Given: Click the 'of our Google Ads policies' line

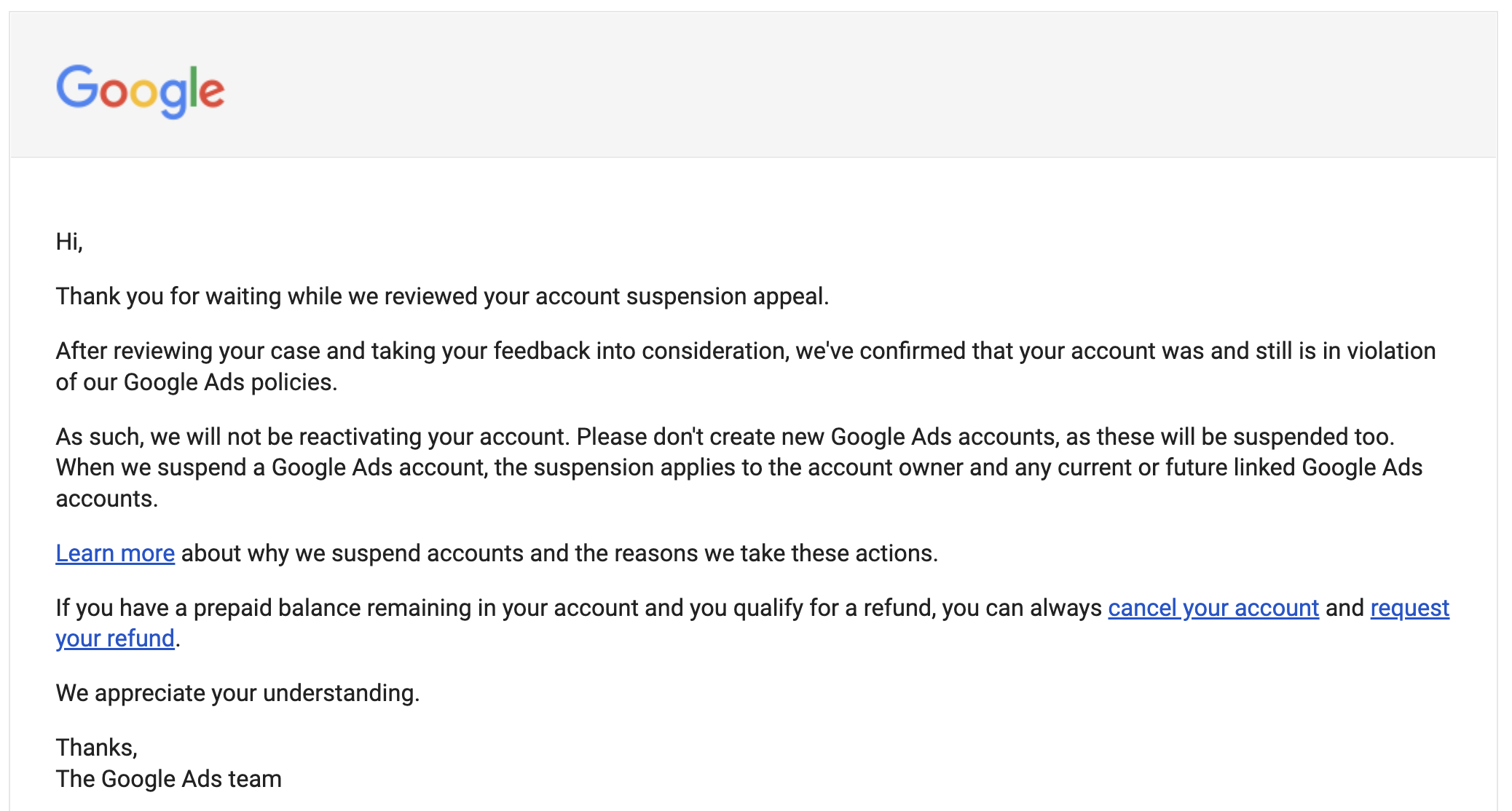Looking at the screenshot, I should 197,382.
